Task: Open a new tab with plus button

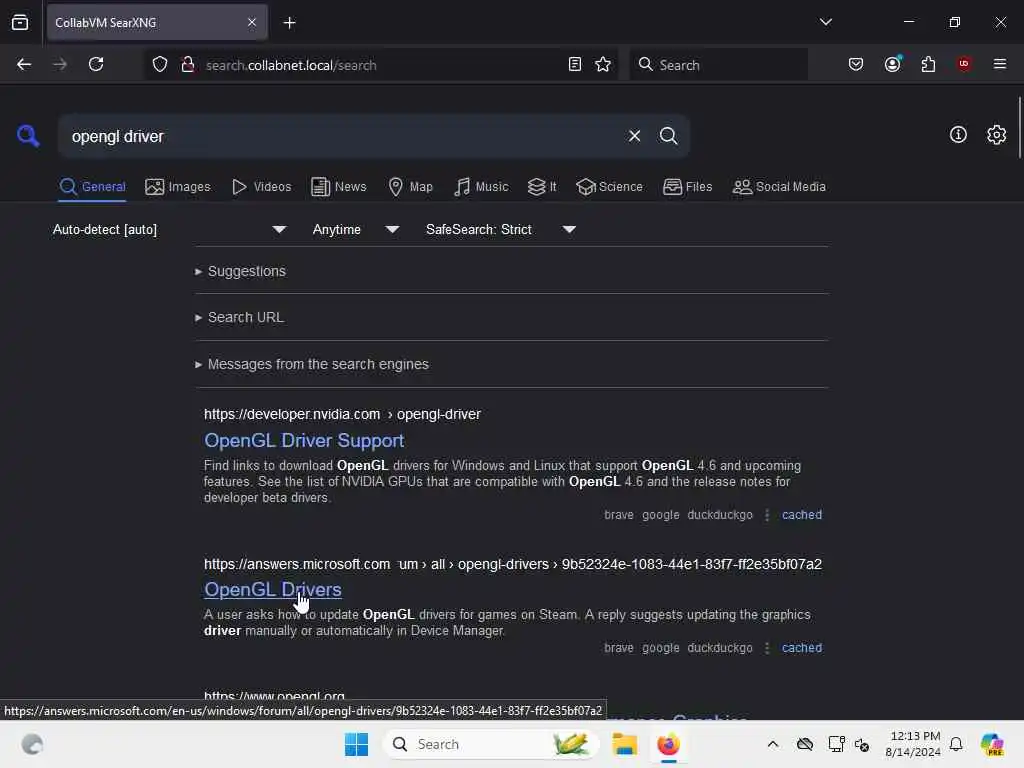Action: pyautogui.click(x=289, y=23)
